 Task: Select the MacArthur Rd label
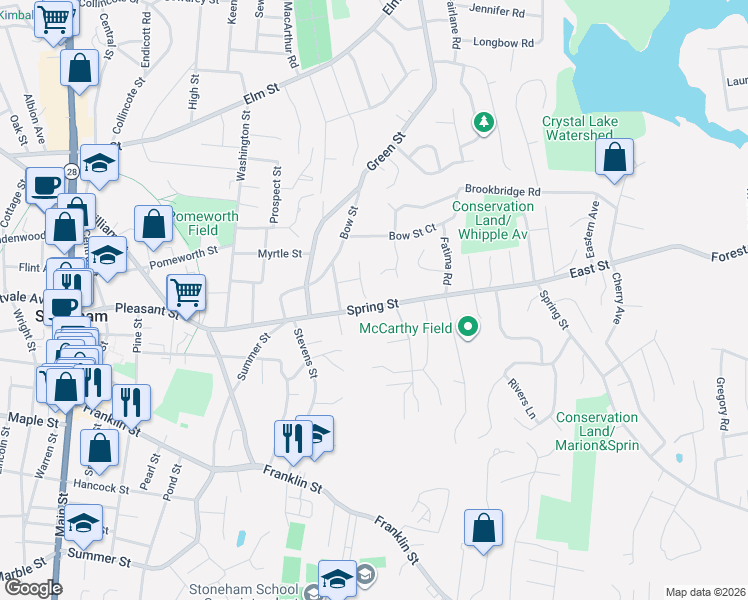click(290, 34)
